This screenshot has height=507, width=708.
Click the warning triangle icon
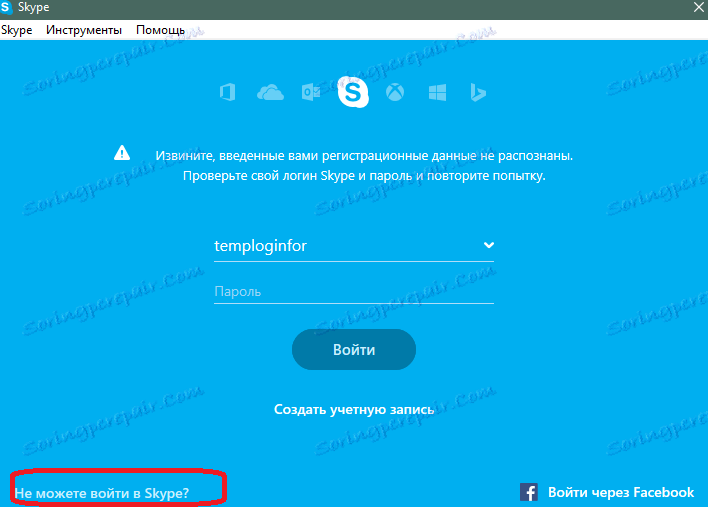click(122, 153)
